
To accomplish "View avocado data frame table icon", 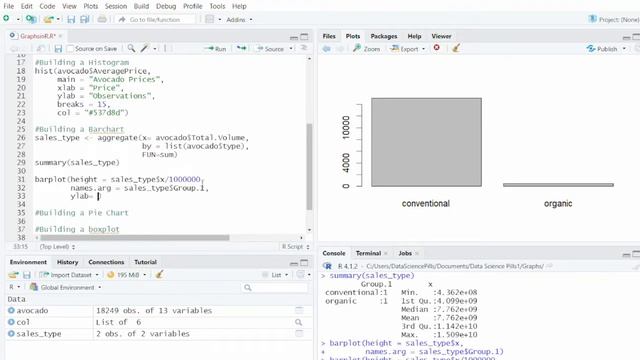I will [299, 311].
